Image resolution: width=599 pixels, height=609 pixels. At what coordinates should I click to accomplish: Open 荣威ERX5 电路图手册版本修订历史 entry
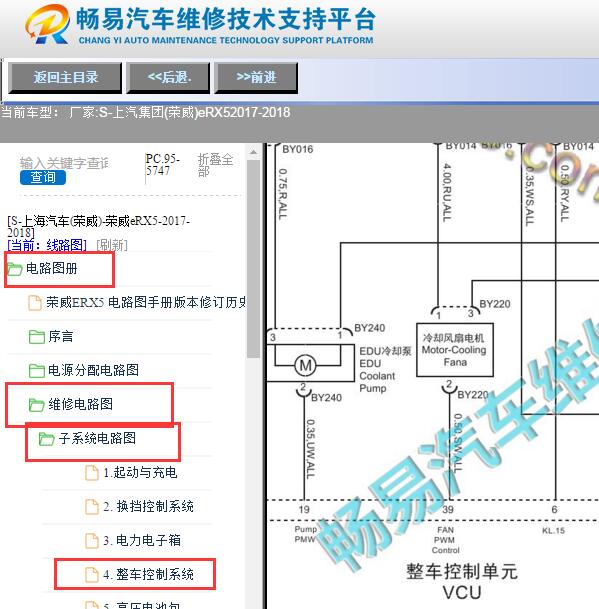(x=146, y=302)
